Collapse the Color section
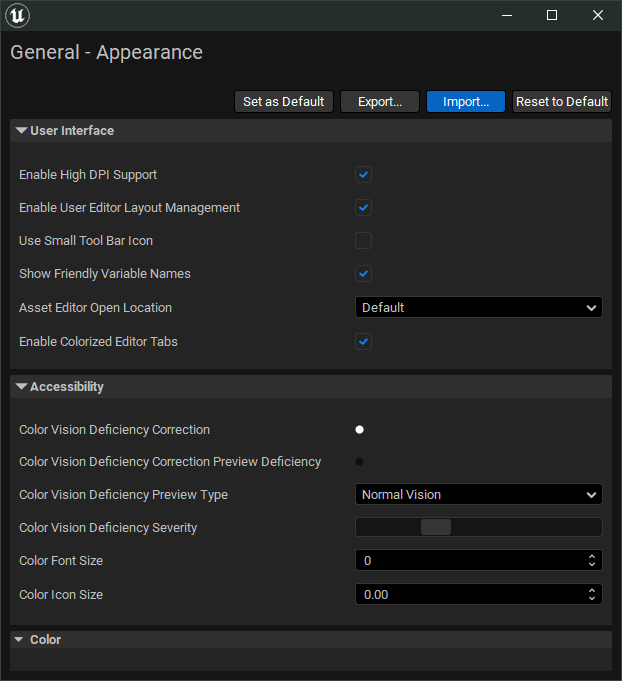Image resolution: width=622 pixels, height=681 pixels. 21,640
